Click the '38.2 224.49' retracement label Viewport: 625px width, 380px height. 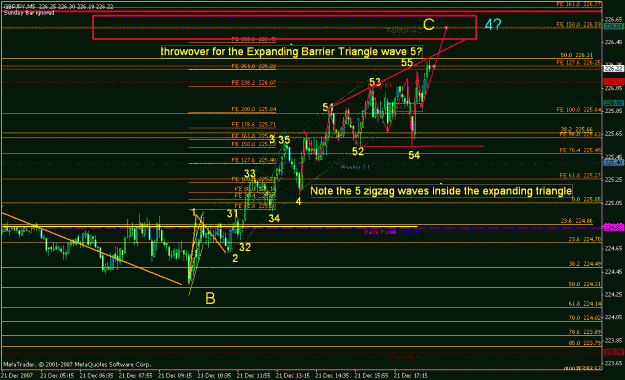585,264
